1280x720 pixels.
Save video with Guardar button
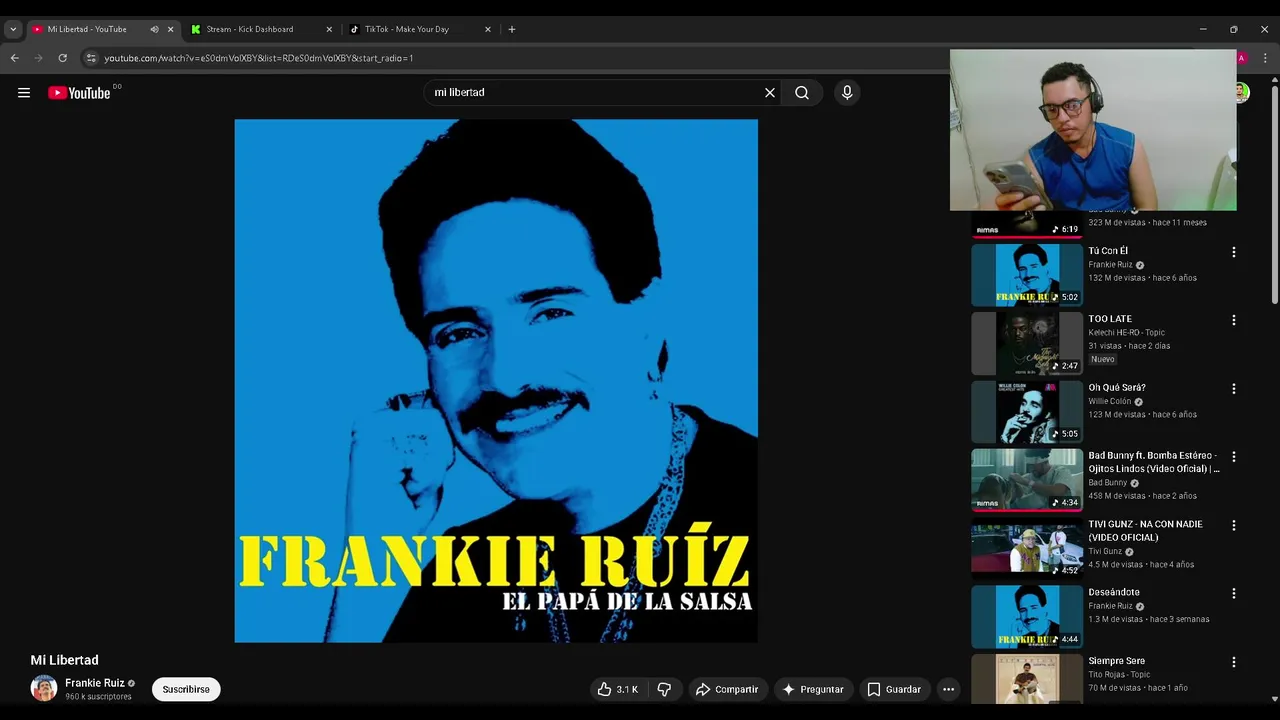point(894,689)
